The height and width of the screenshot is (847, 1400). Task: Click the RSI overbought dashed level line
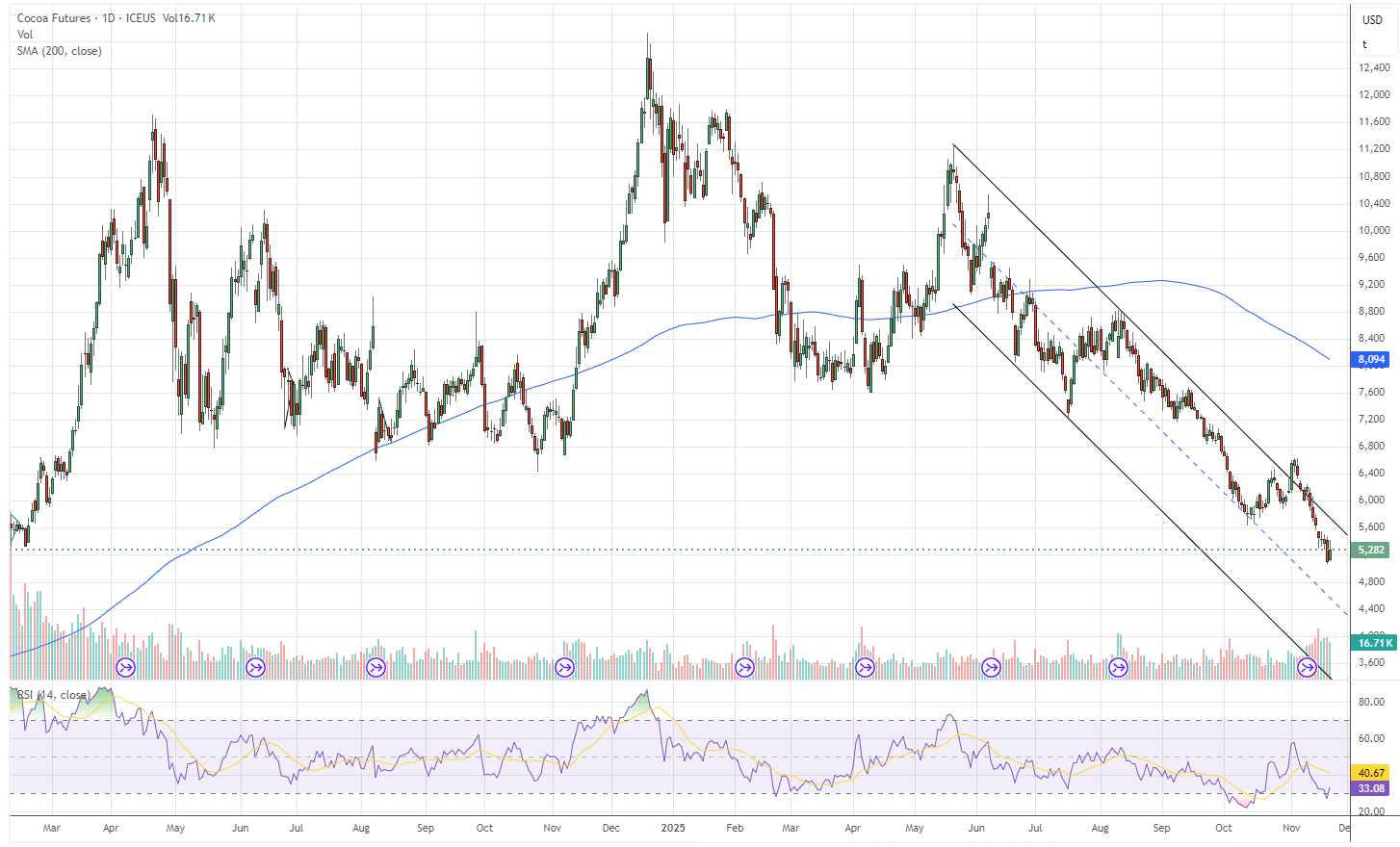(x=674, y=719)
